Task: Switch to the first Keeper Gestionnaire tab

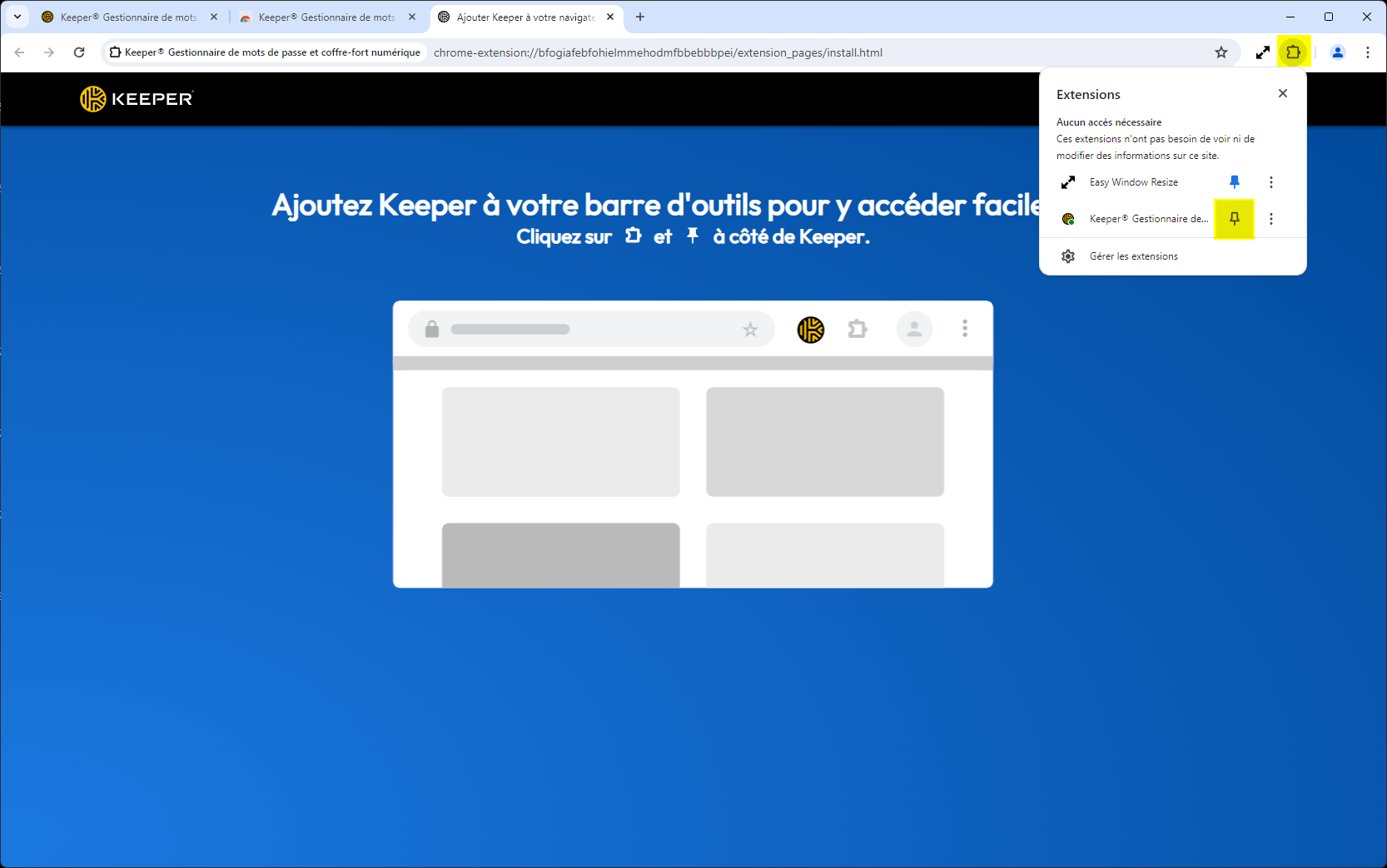Action: click(x=129, y=17)
